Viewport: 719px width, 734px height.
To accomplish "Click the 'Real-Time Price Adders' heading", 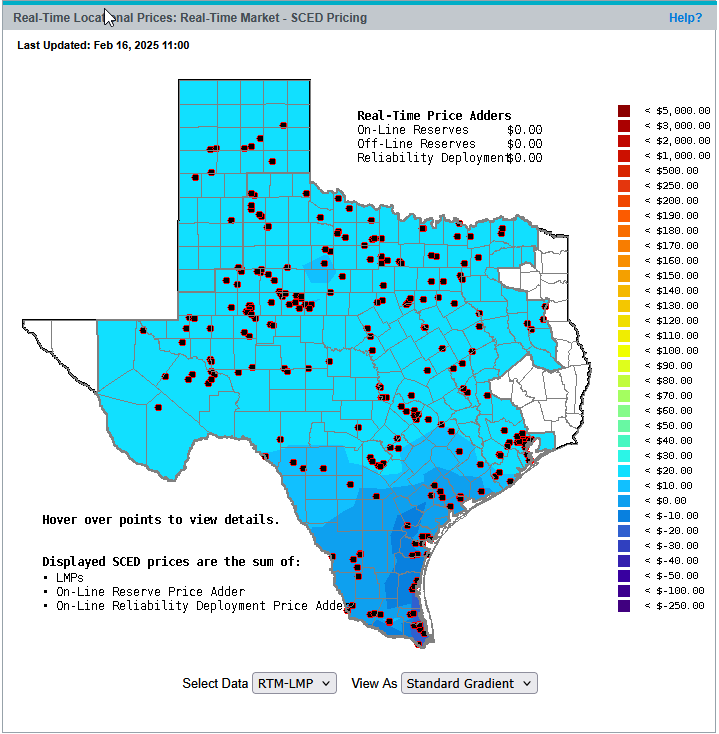I will pos(434,116).
